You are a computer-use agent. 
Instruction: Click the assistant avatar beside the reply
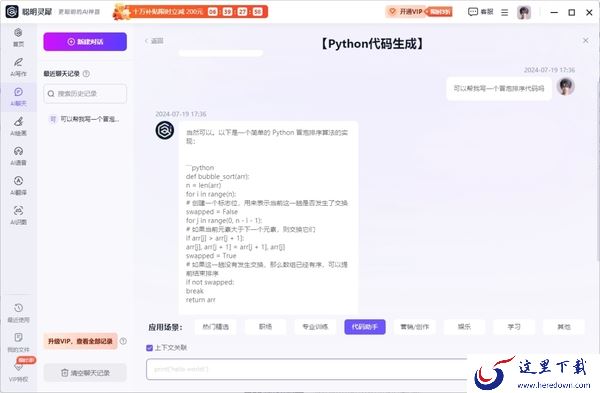click(x=165, y=130)
